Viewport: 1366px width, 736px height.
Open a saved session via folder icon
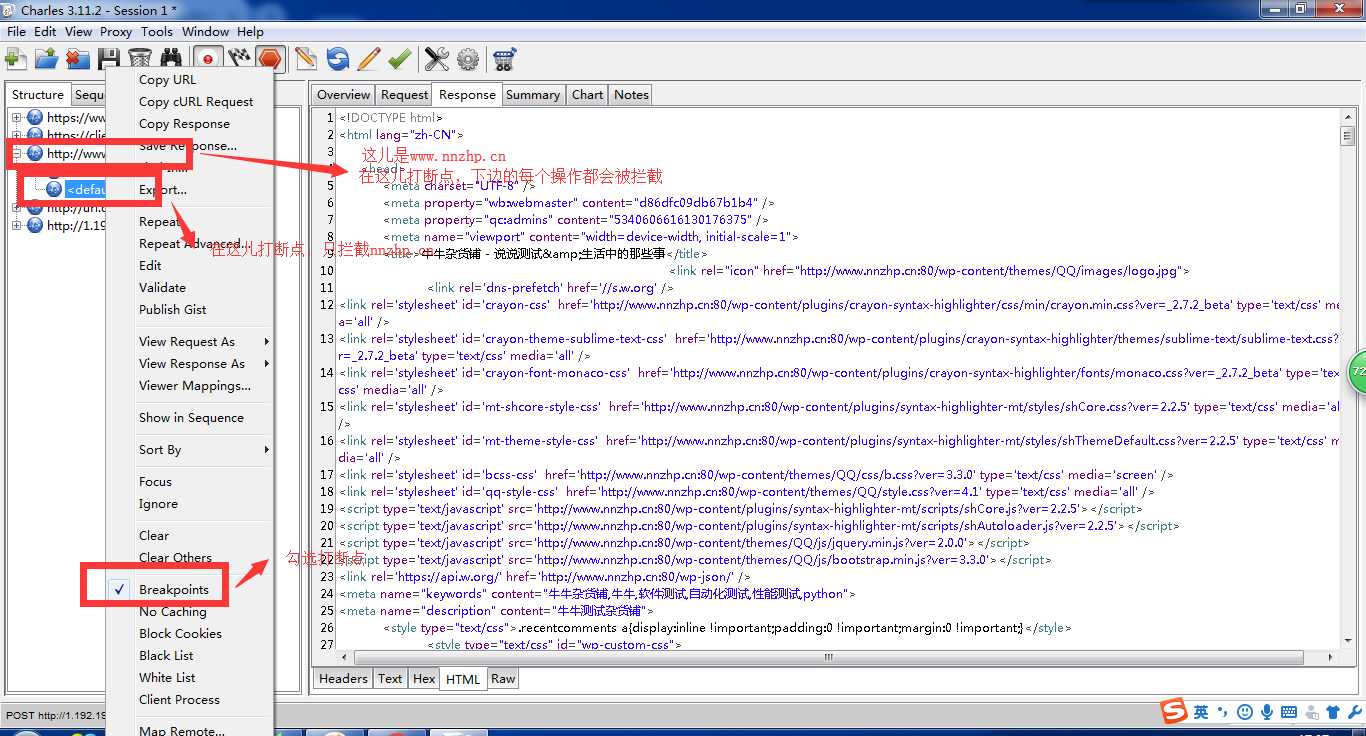point(46,59)
